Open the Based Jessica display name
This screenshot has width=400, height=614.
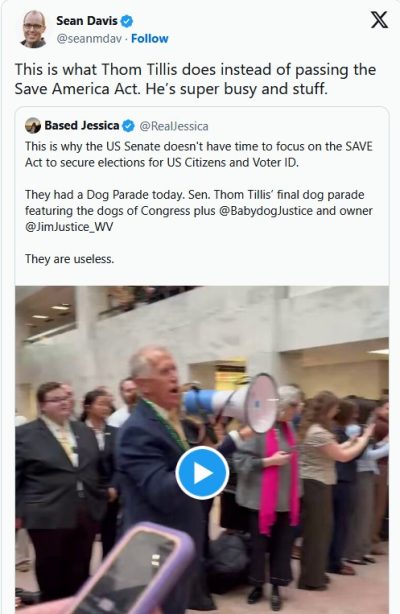click(81, 125)
